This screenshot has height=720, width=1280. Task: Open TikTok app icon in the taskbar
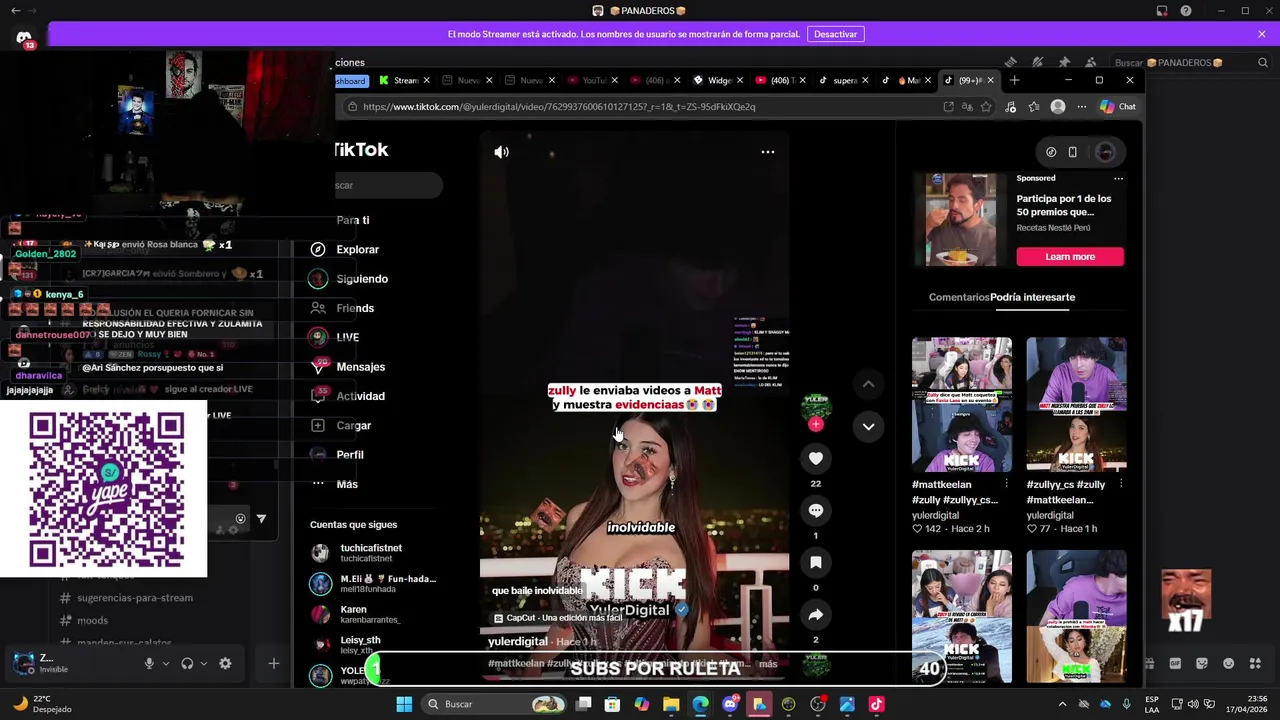(x=876, y=704)
